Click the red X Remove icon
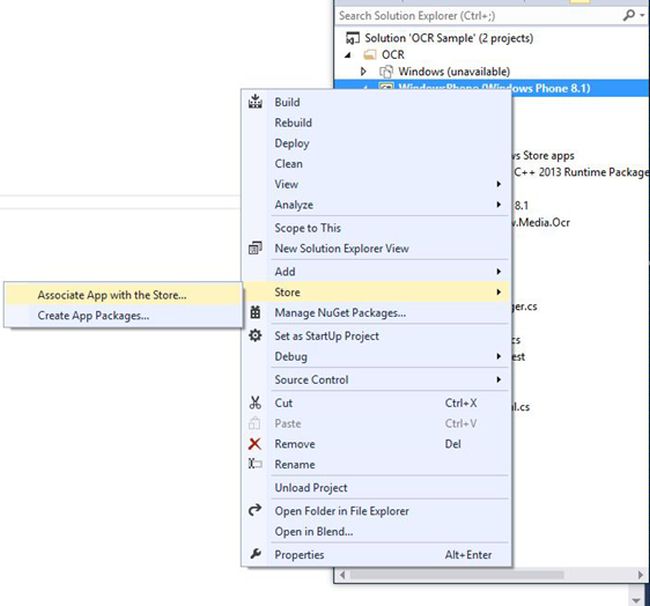650x606 pixels. (x=255, y=444)
